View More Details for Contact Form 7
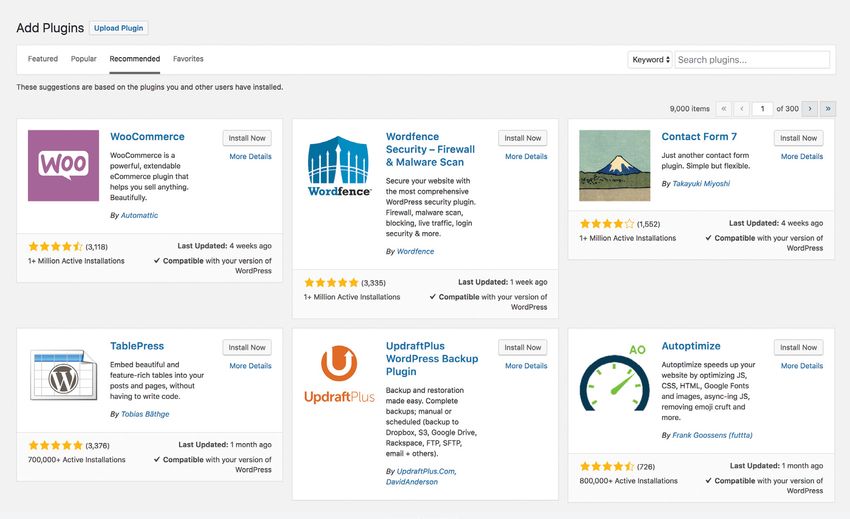Viewport: 850px width, 519px height. [x=802, y=156]
